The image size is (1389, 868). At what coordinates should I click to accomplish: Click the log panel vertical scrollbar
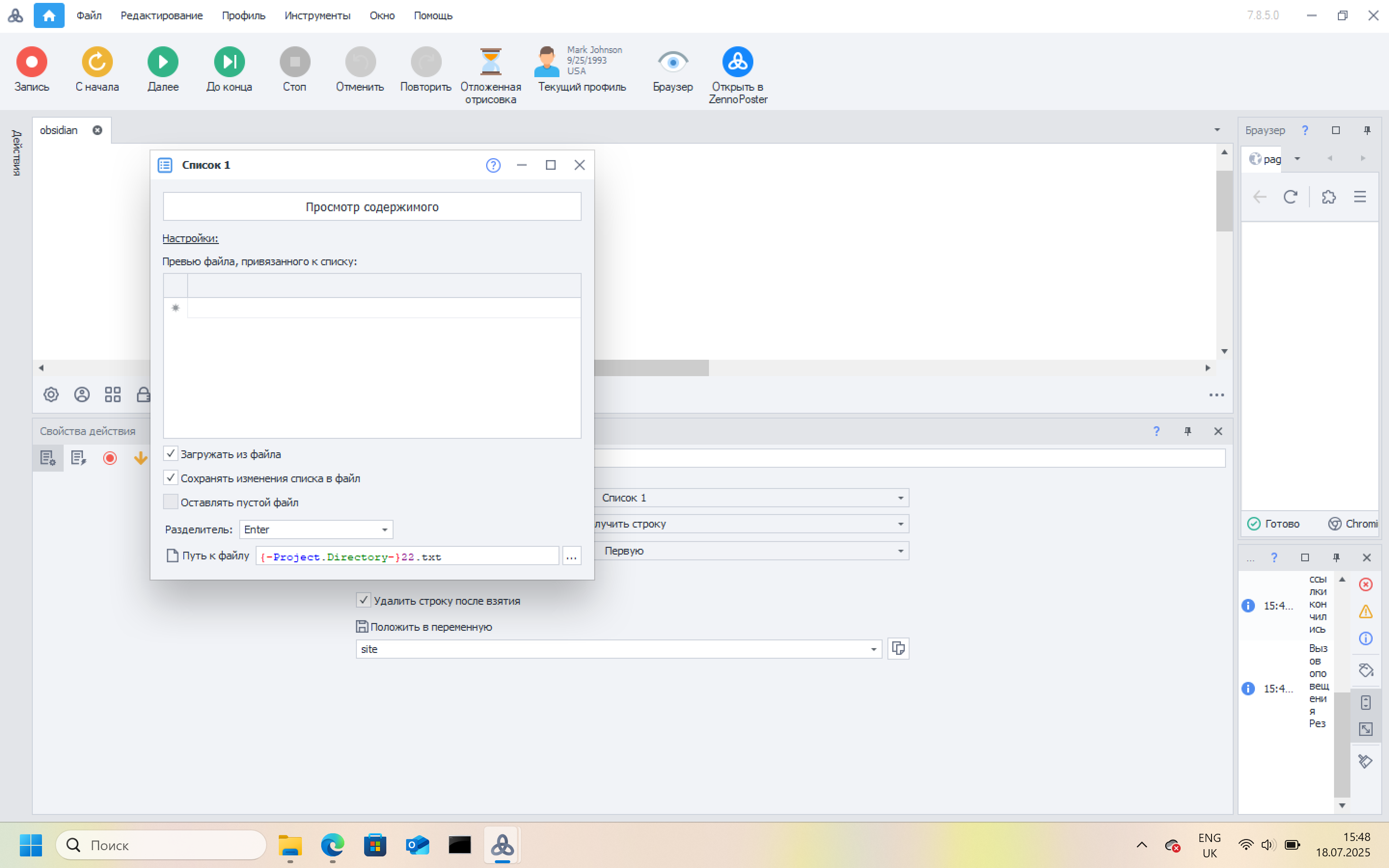[1342, 745]
